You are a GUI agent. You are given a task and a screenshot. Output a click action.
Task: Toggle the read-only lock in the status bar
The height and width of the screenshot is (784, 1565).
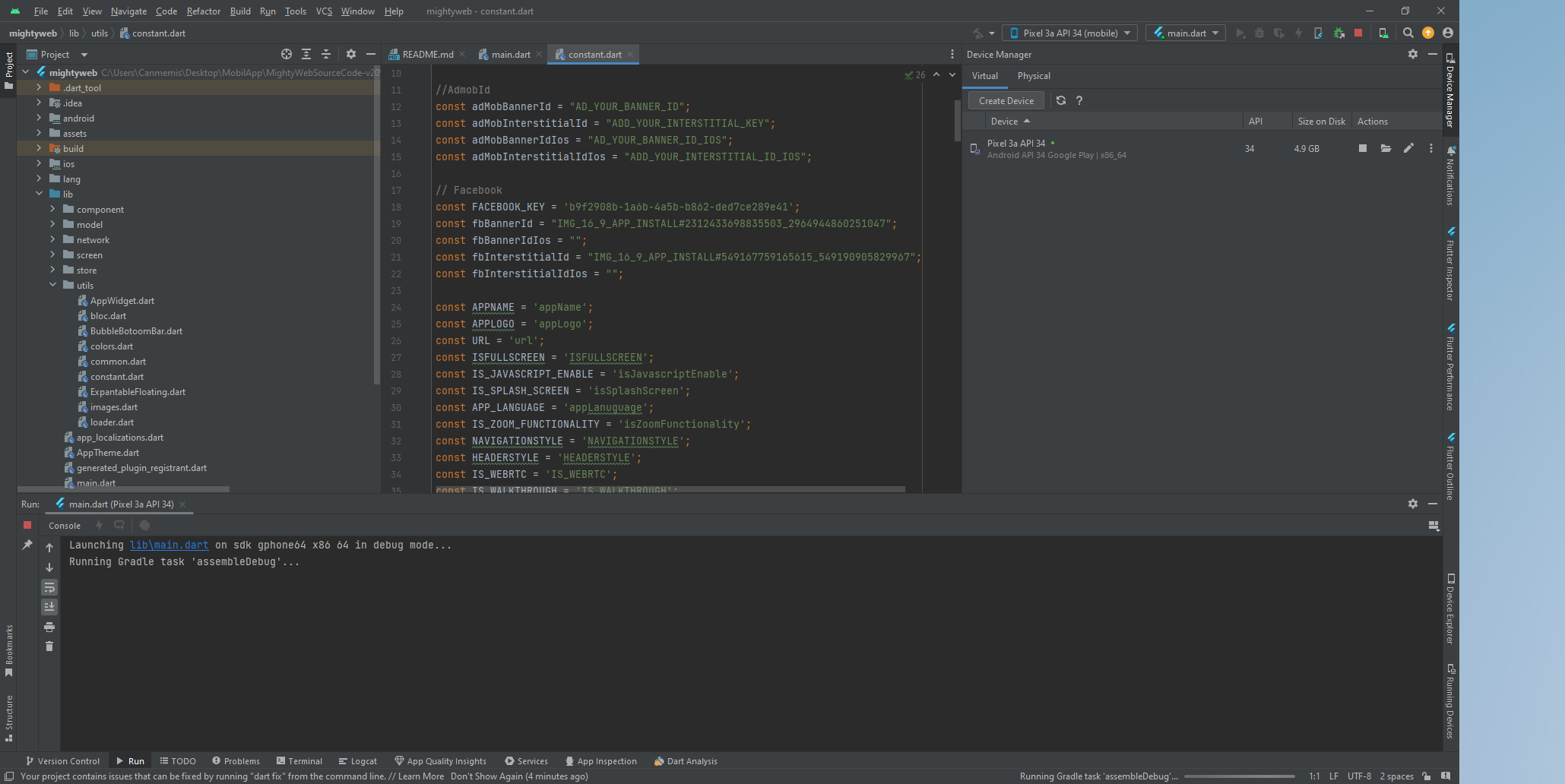pos(1427,776)
